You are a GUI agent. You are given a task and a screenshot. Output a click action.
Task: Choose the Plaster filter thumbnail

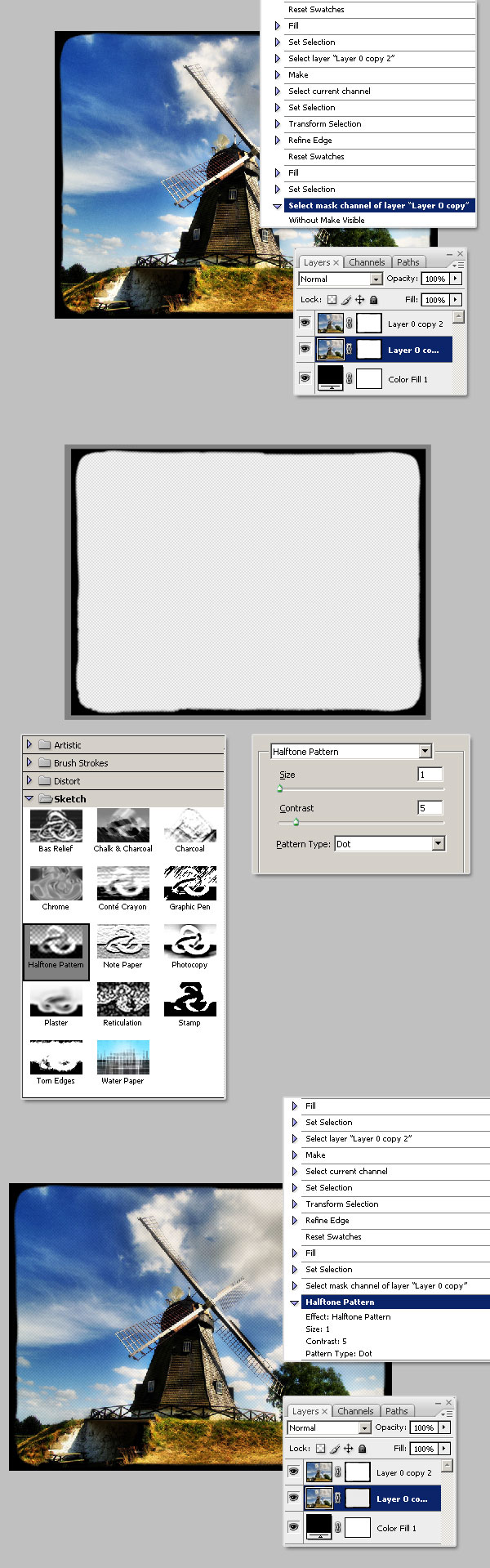click(x=56, y=999)
